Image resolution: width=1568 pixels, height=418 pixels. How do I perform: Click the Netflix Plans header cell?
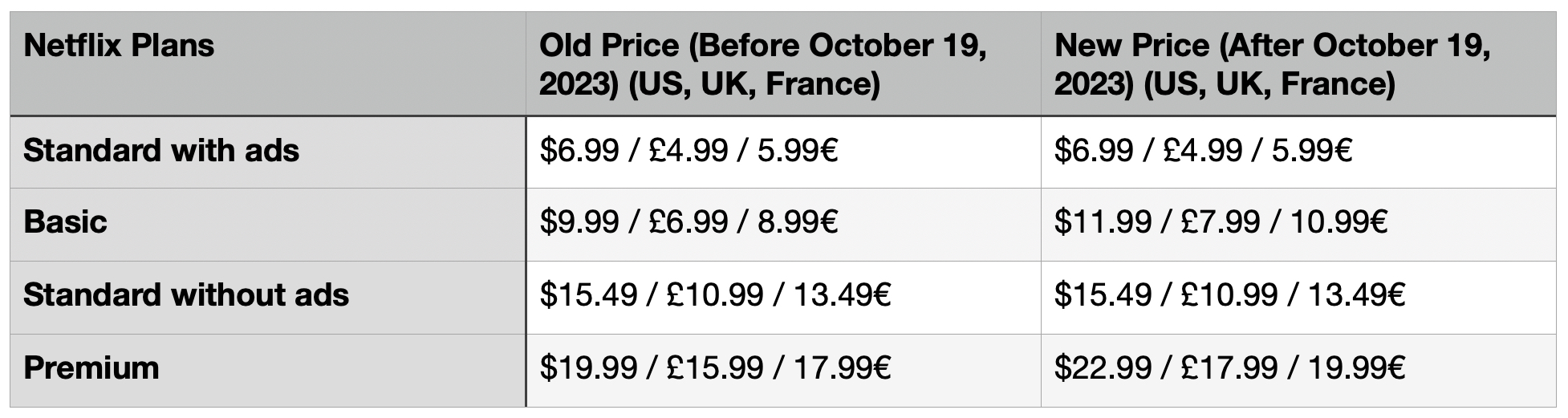click(119, 46)
